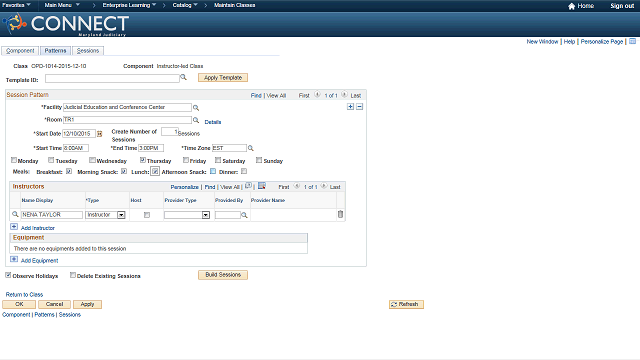Toggle Saturday checkbox
The width and height of the screenshot is (640, 360).
tap(218, 160)
